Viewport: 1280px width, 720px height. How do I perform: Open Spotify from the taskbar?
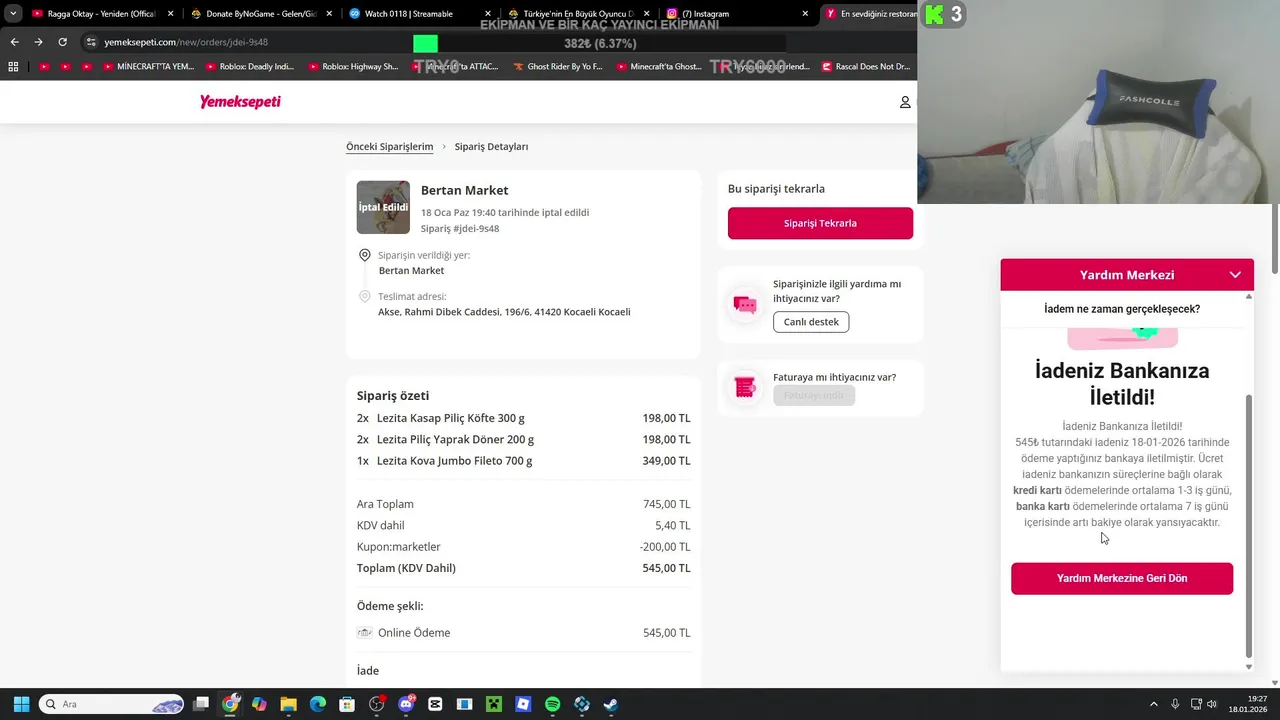point(553,704)
